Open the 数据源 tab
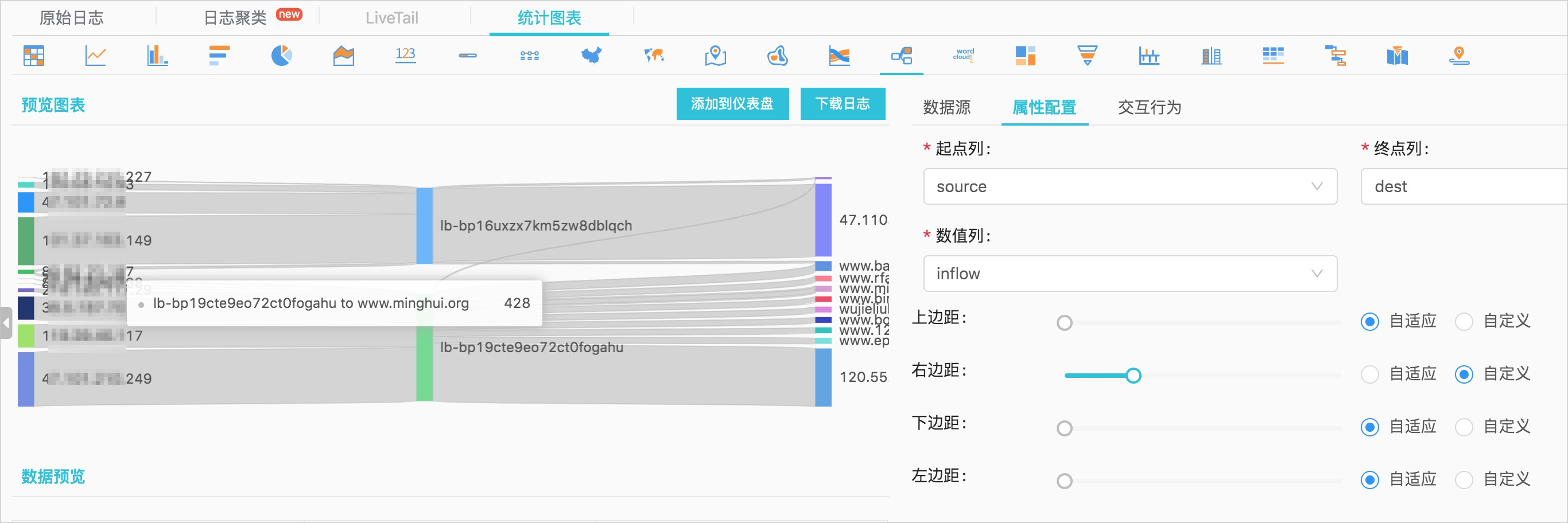 pos(946,108)
